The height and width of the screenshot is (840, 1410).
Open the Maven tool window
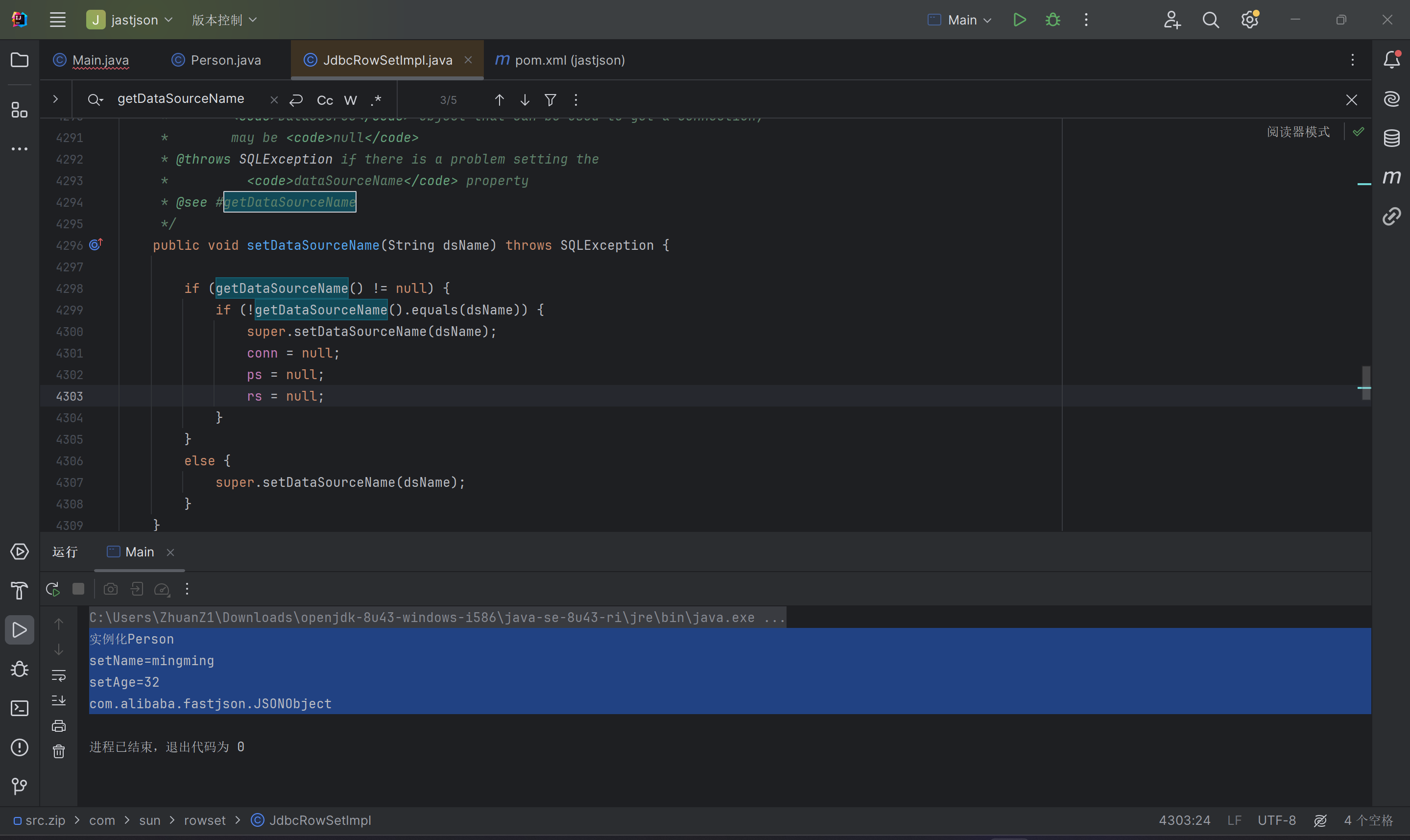(1391, 177)
